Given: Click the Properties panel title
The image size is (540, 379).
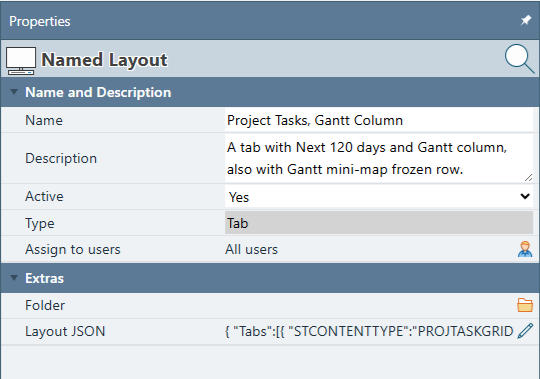Looking at the screenshot, I should [40, 21].
